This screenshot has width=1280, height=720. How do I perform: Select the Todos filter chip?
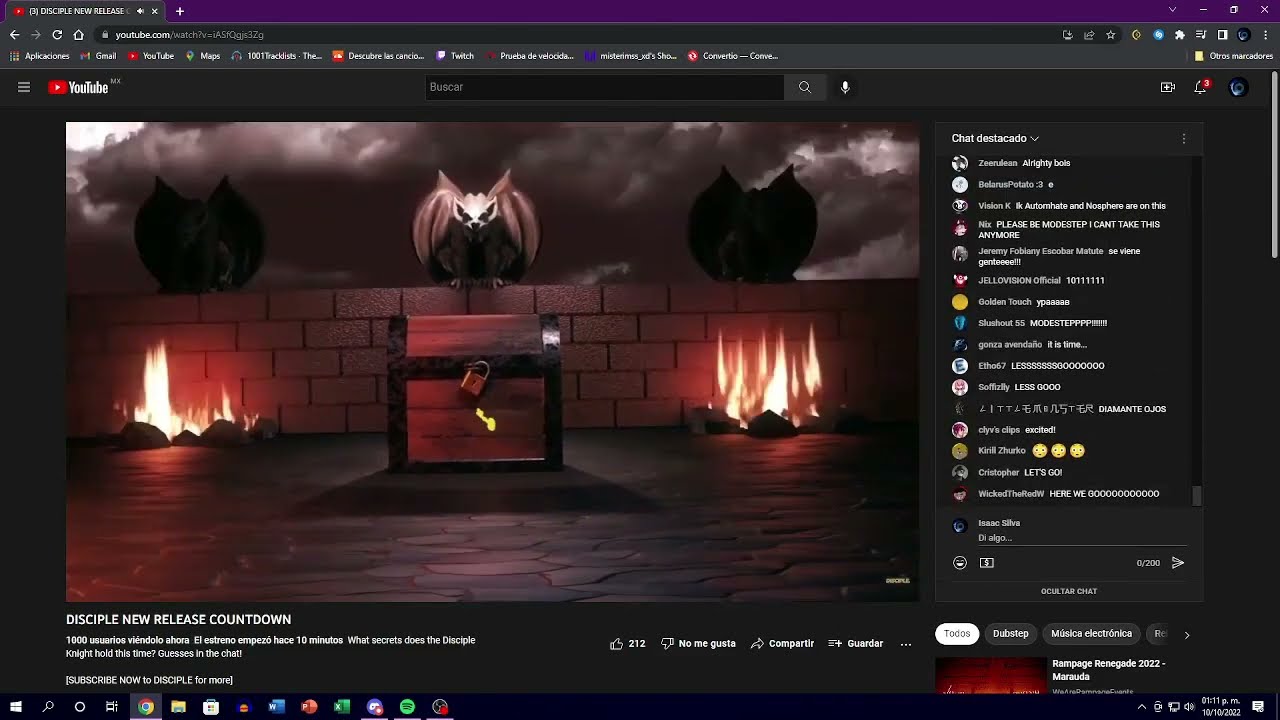(957, 634)
